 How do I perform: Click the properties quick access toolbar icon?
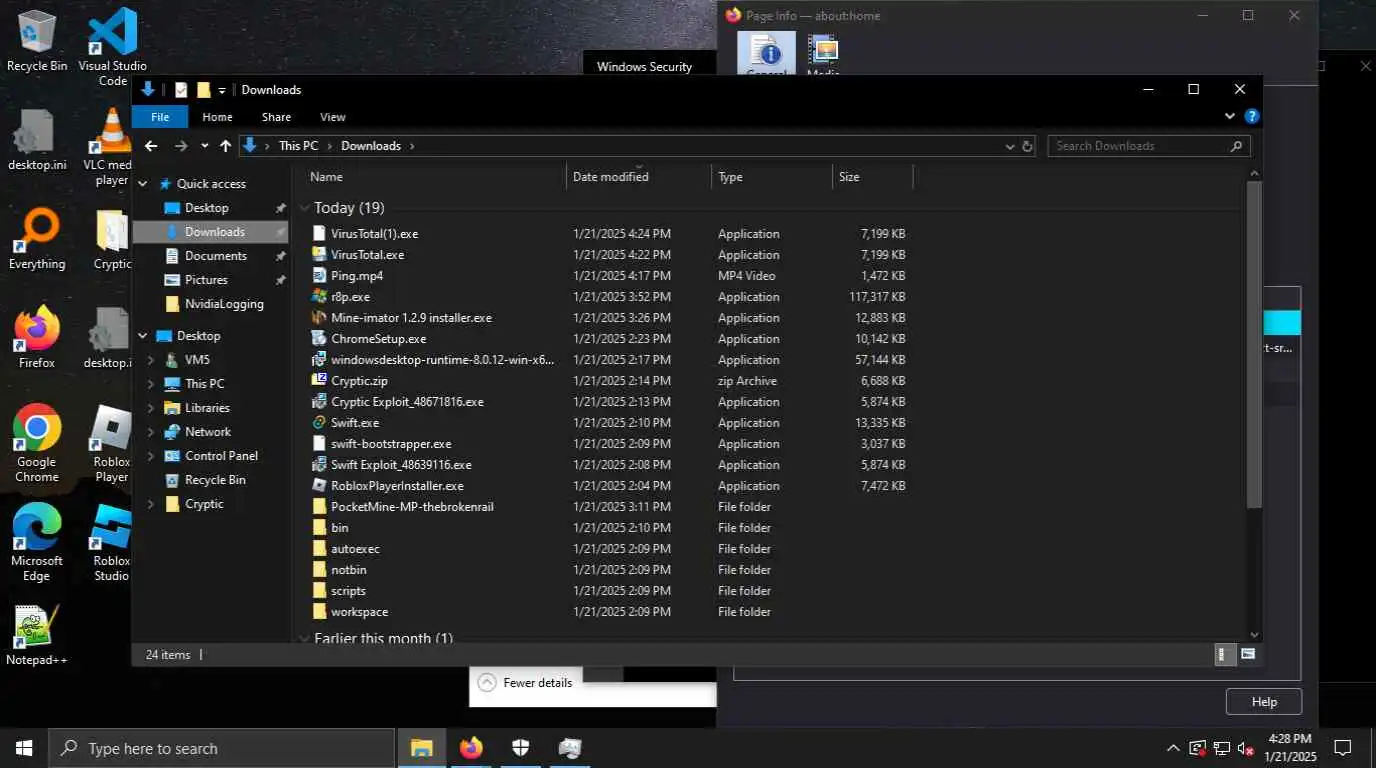(x=181, y=90)
